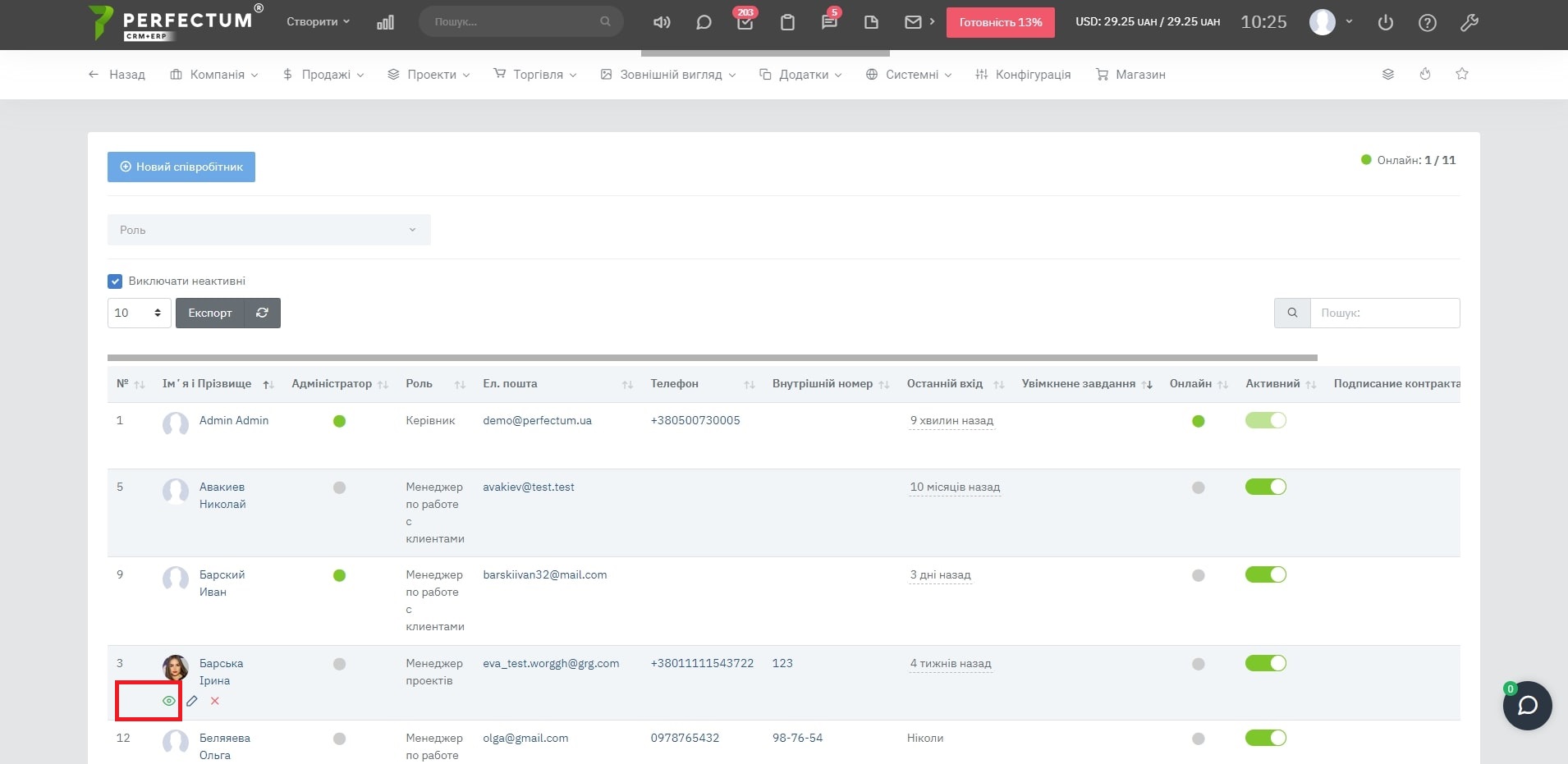
Task: Click the pencil edit icon for Барська Ірина
Action: coord(192,701)
